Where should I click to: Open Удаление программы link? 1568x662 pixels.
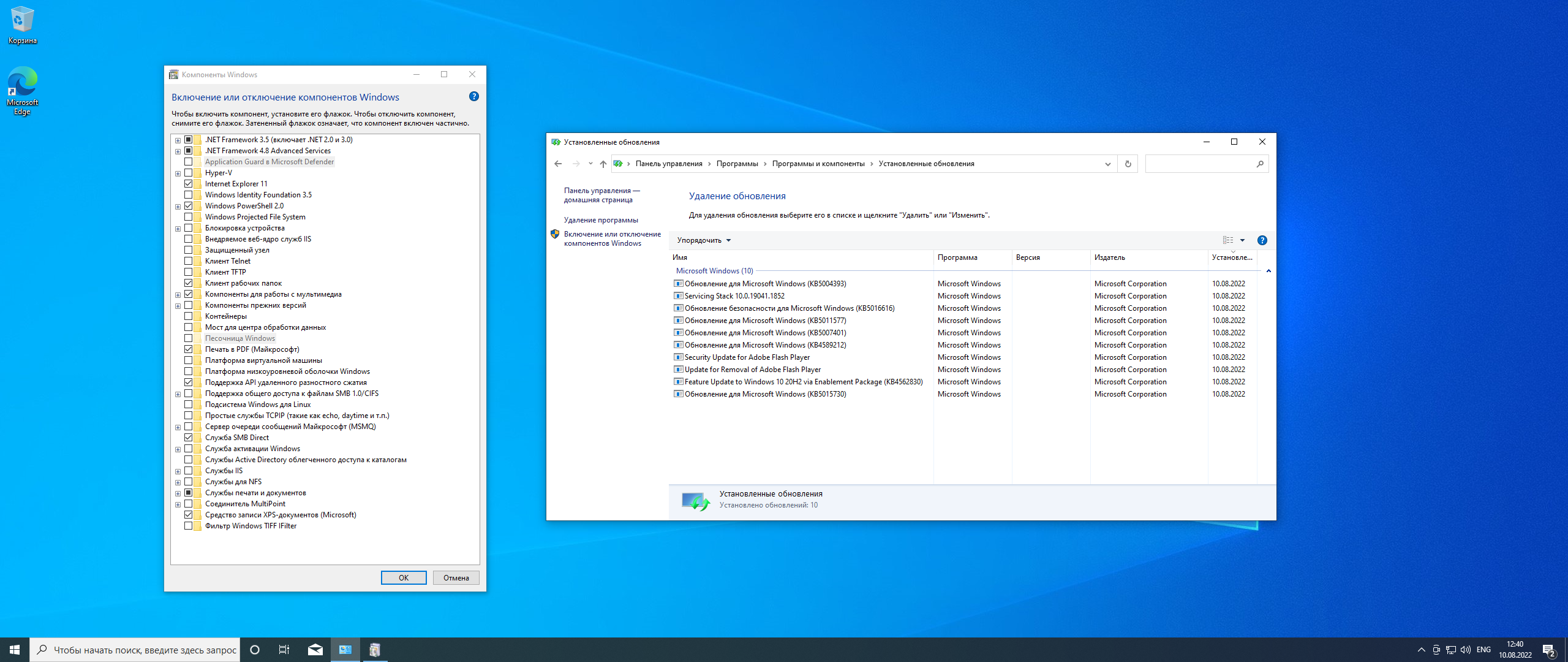click(601, 220)
